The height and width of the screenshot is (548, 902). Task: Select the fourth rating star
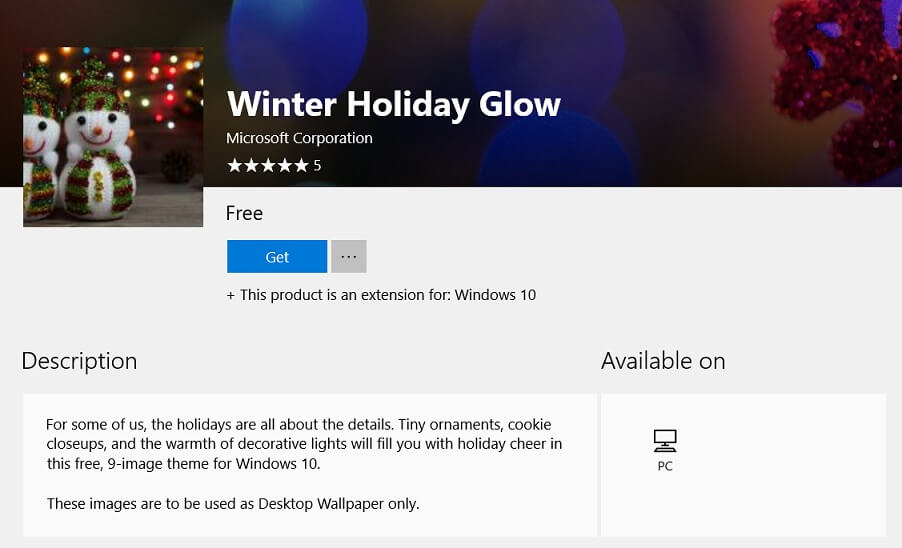[x=285, y=166]
